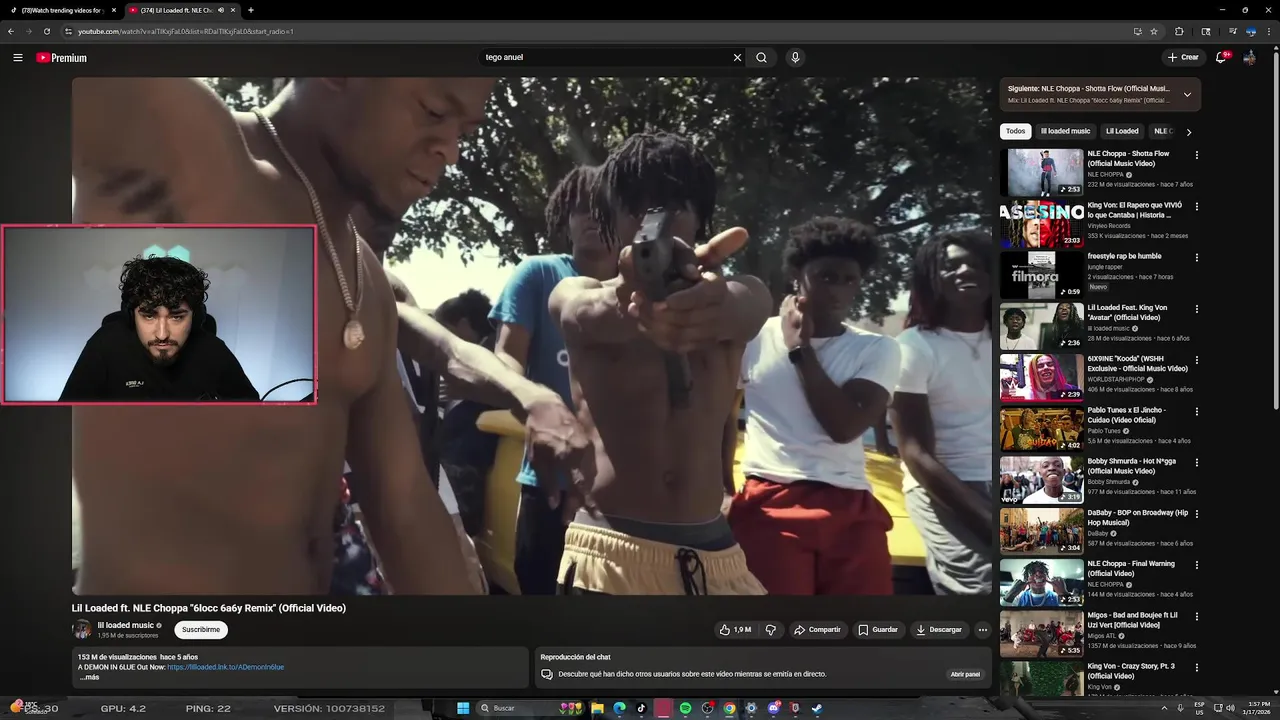Open options for Shotta Flow video
Viewport: 1280px width, 720px height.
1196,155
